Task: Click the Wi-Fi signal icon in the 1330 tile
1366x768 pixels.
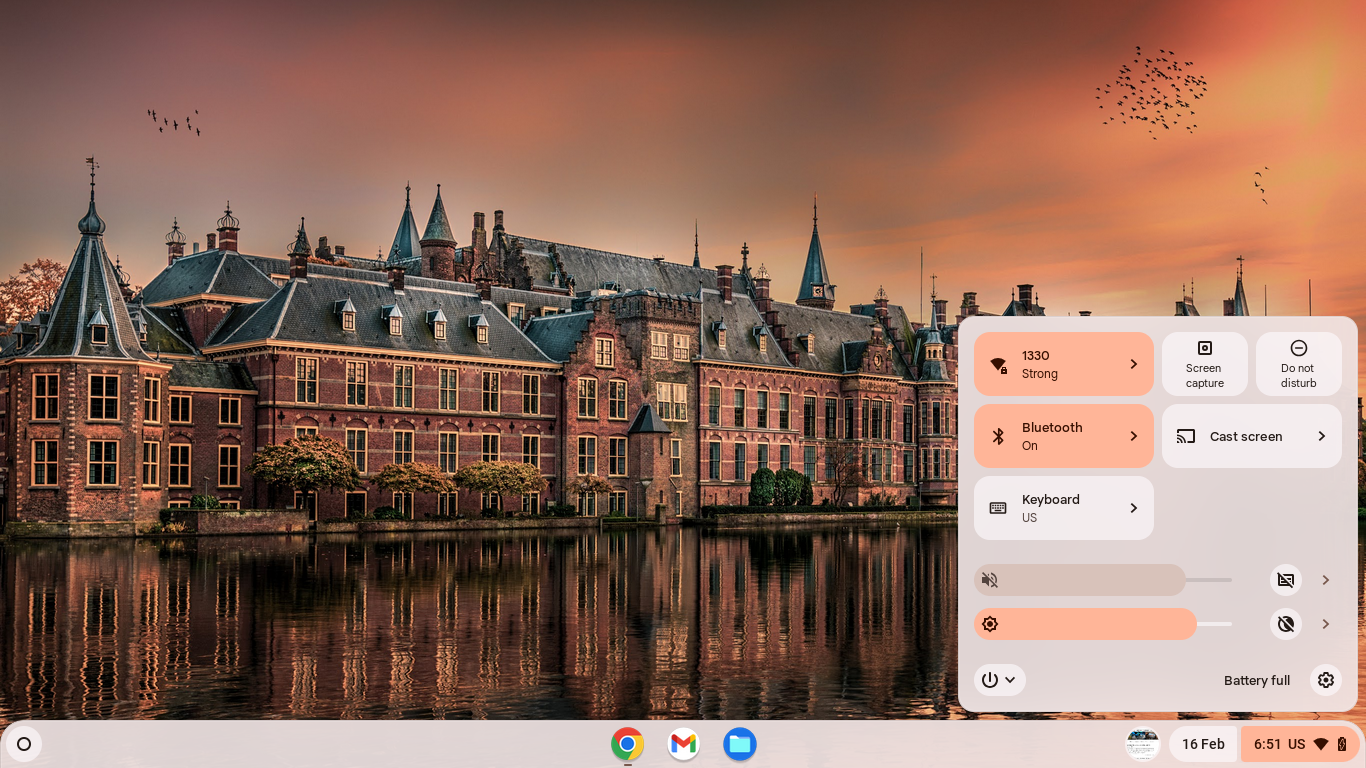Action: tap(998, 365)
